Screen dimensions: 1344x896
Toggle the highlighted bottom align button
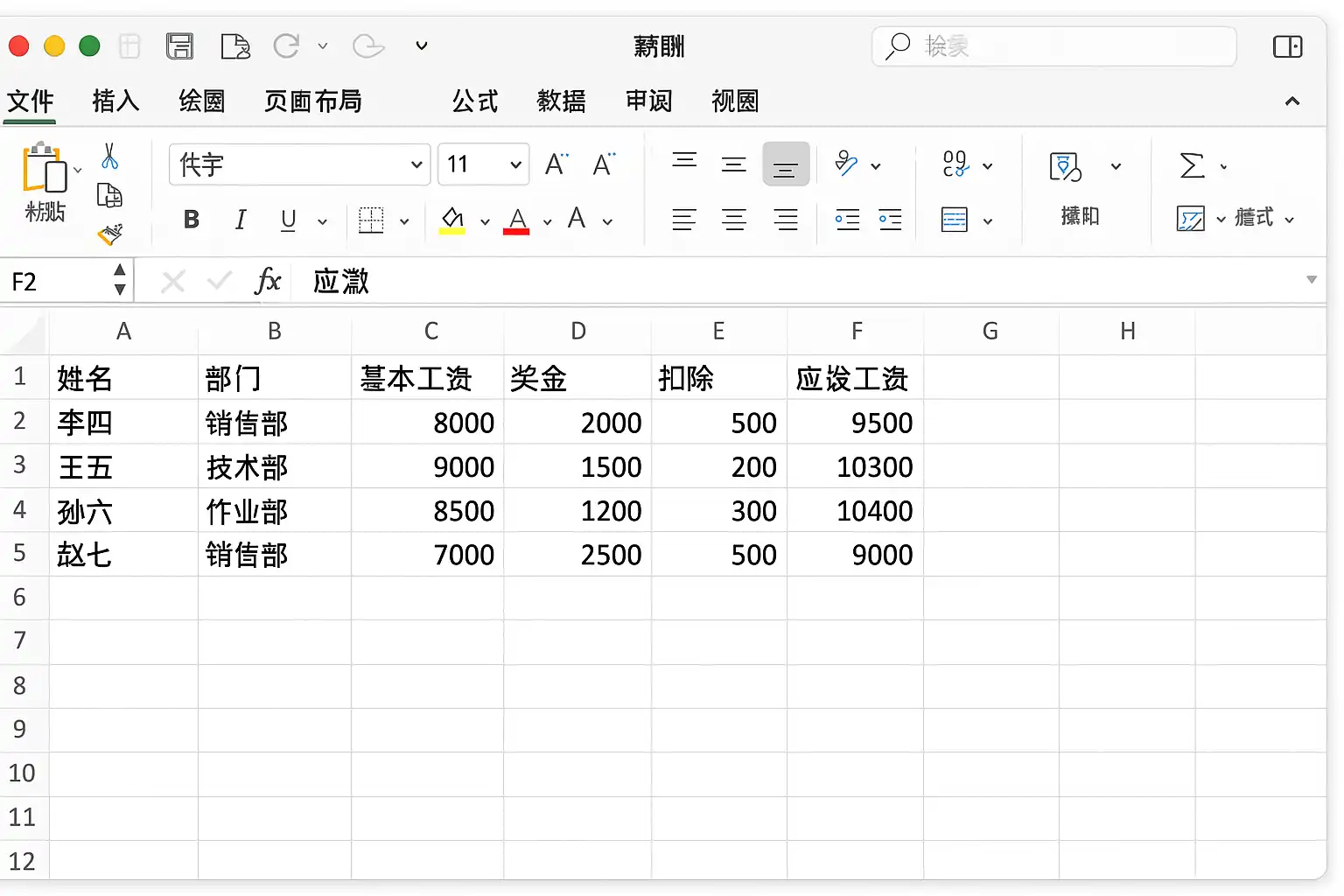click(786, 164)
